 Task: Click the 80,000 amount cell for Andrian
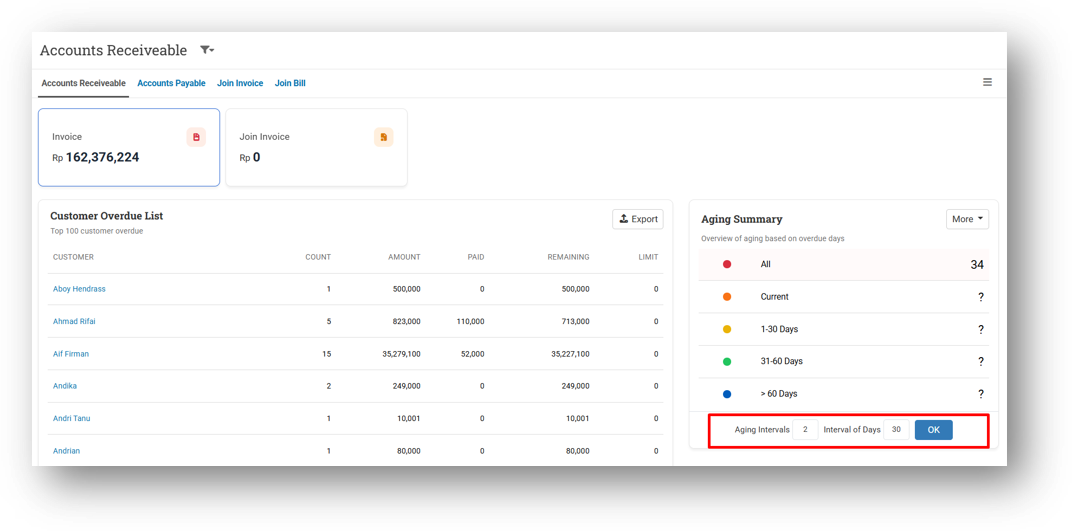[409, 451]
